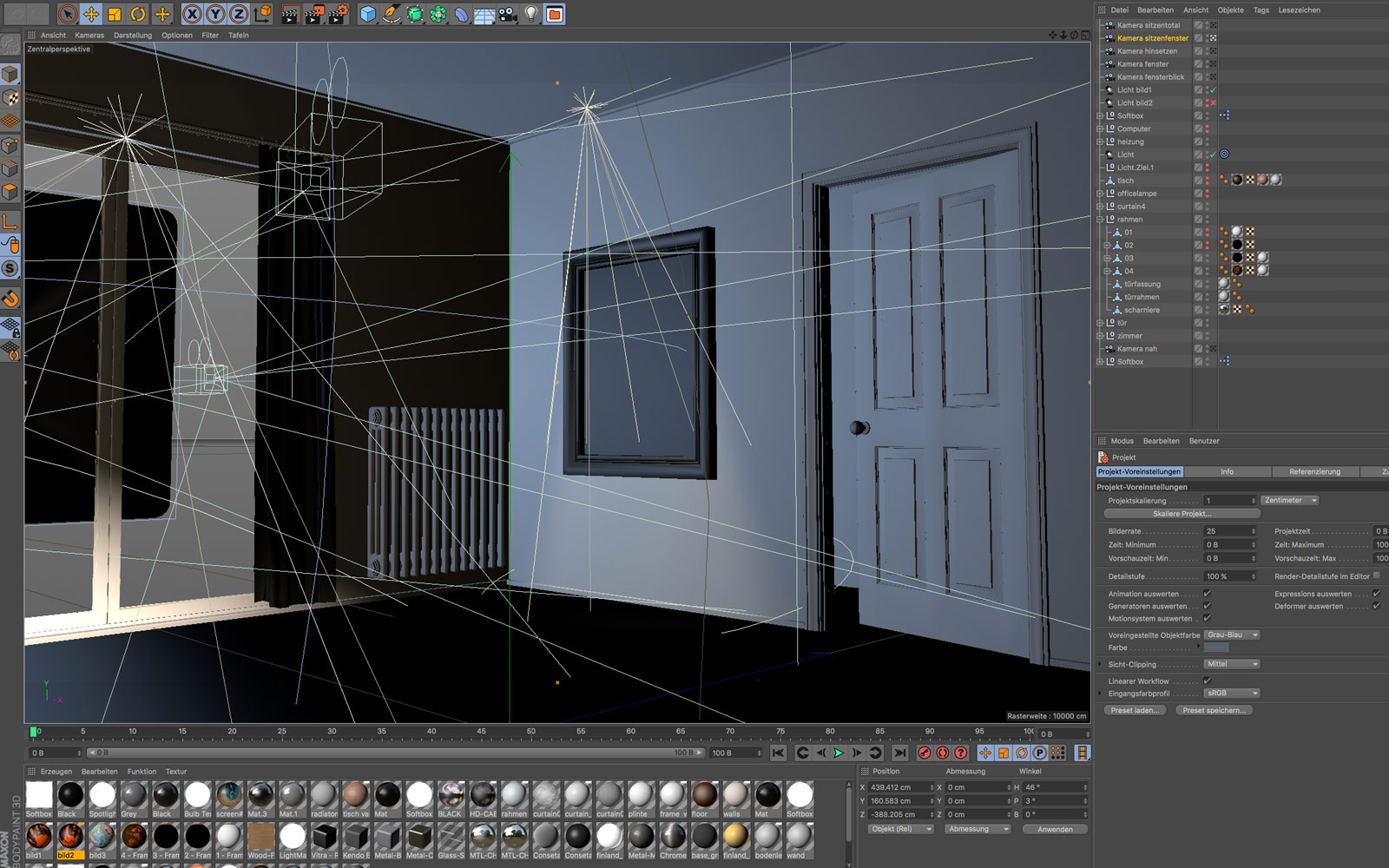Select the Rotate tool in top toolbar
This screenshot has height=868, width=1389.
(138, 14)
